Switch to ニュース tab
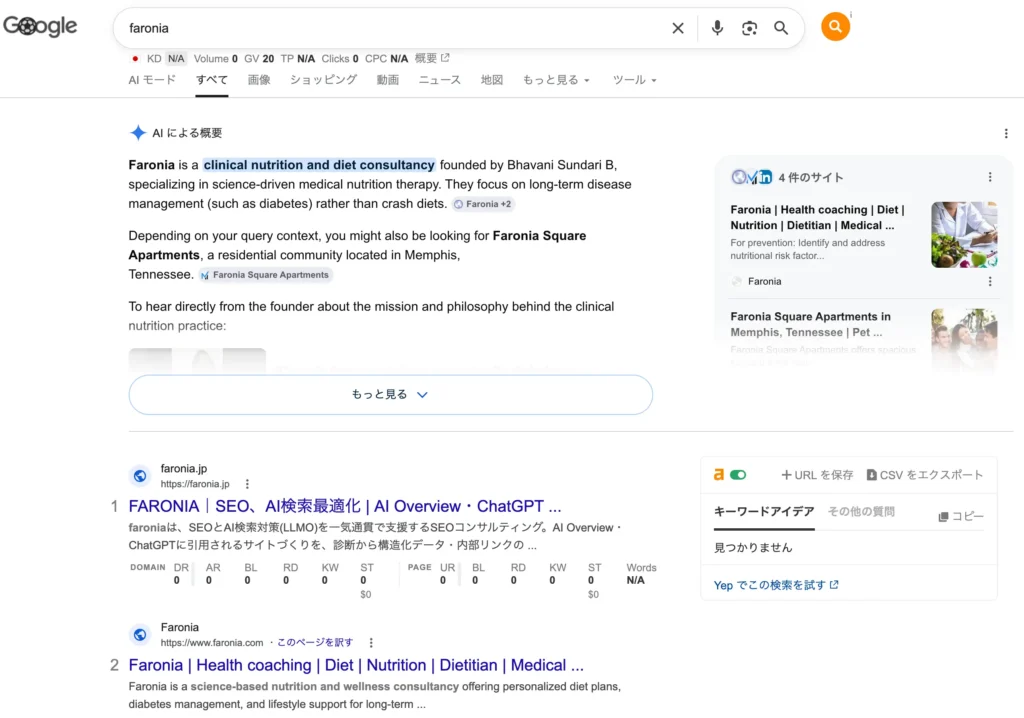The height and width of the screenshot is (718, 1024). pyautogui.click(x=440, y=80)
